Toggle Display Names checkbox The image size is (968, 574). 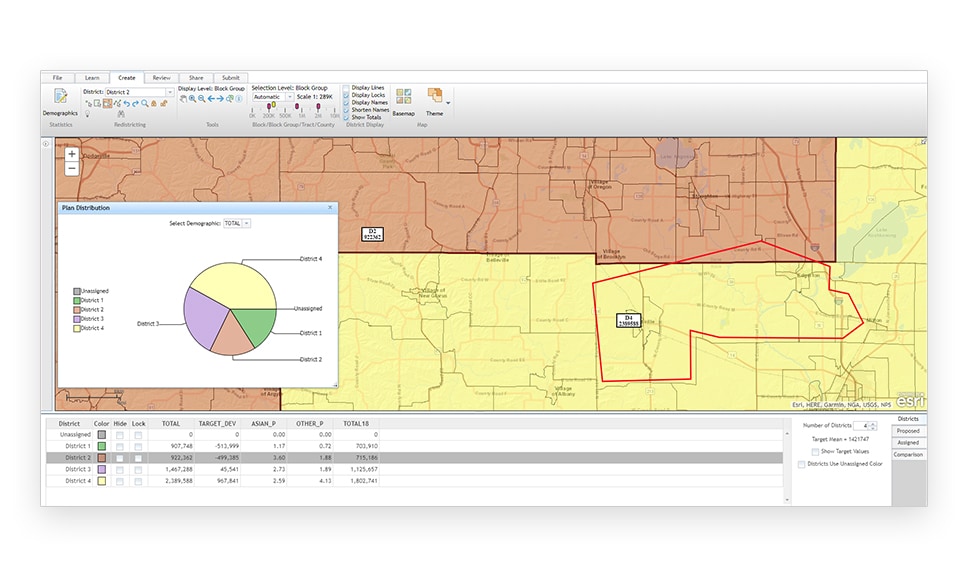pyautogui.click(x=346, y=102)
